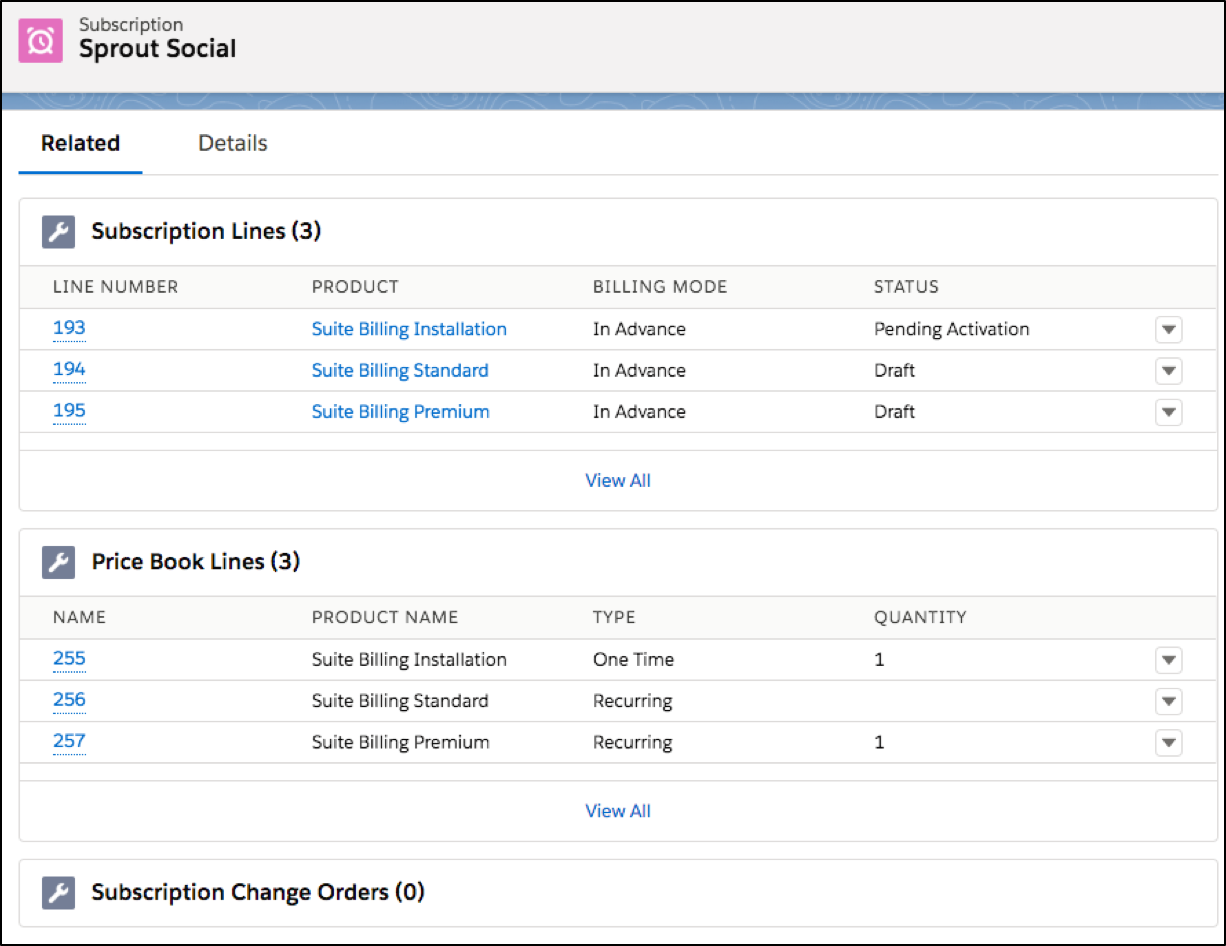Open price book line 257

pyautogui.click(x=69, y=742)
